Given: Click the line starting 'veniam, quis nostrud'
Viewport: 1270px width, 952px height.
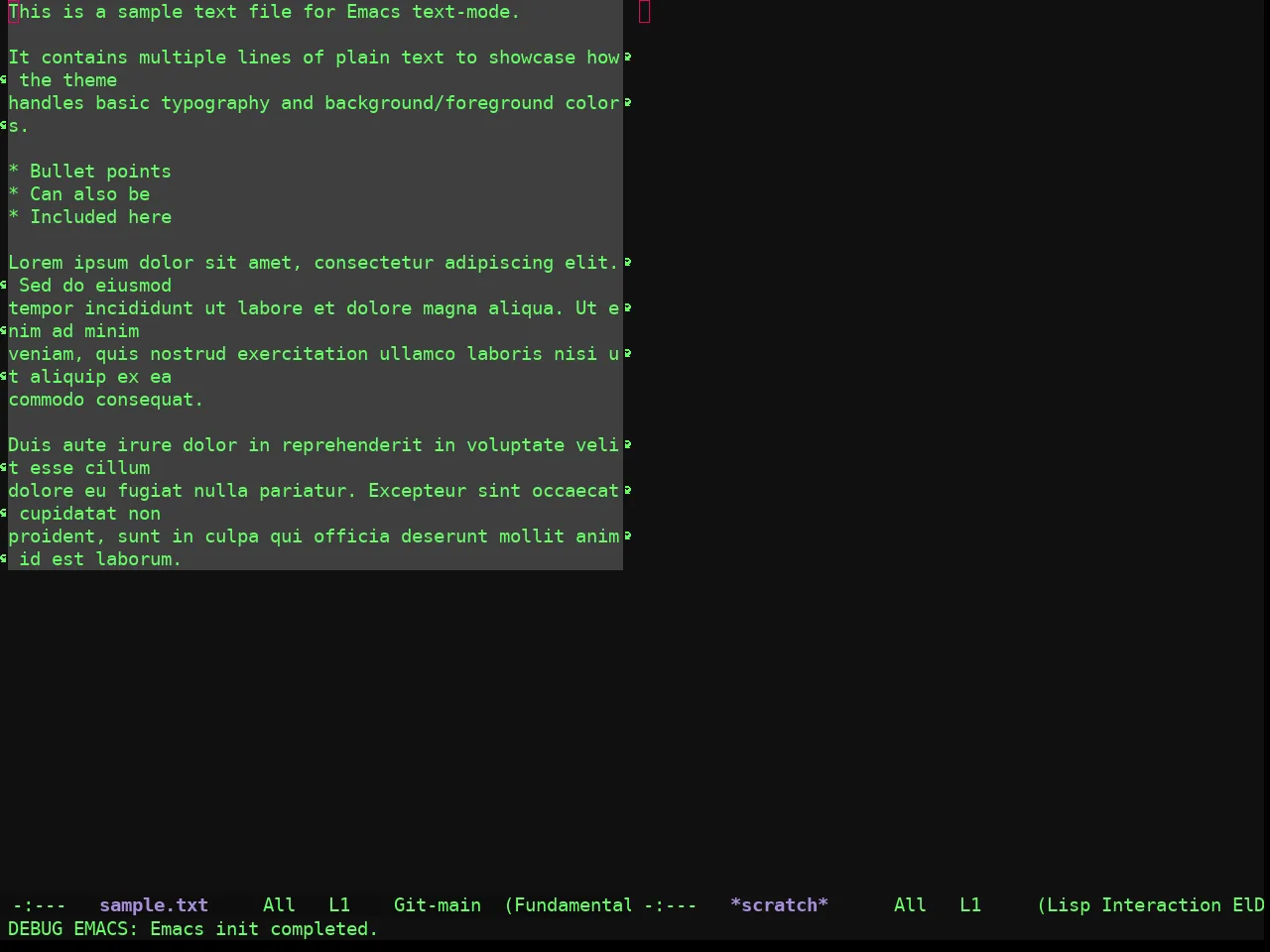Looking at the screenshot, I should (x=314, y=354).
